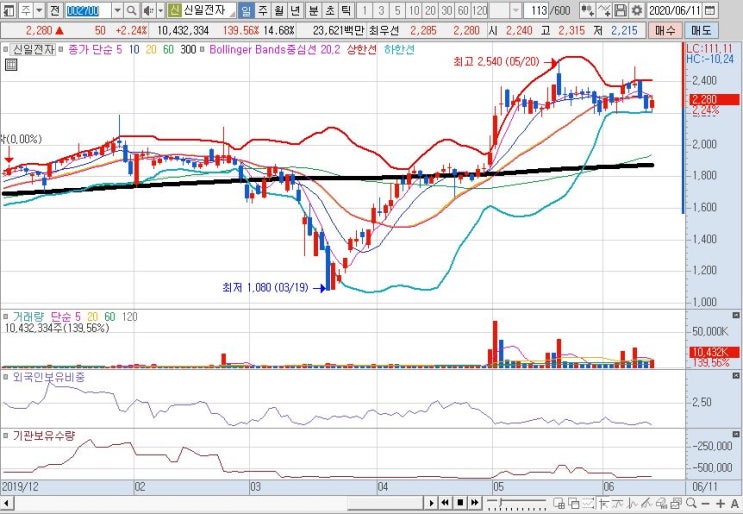
Task: Click the 2020/06/11 date field
Action: [674, 10]
